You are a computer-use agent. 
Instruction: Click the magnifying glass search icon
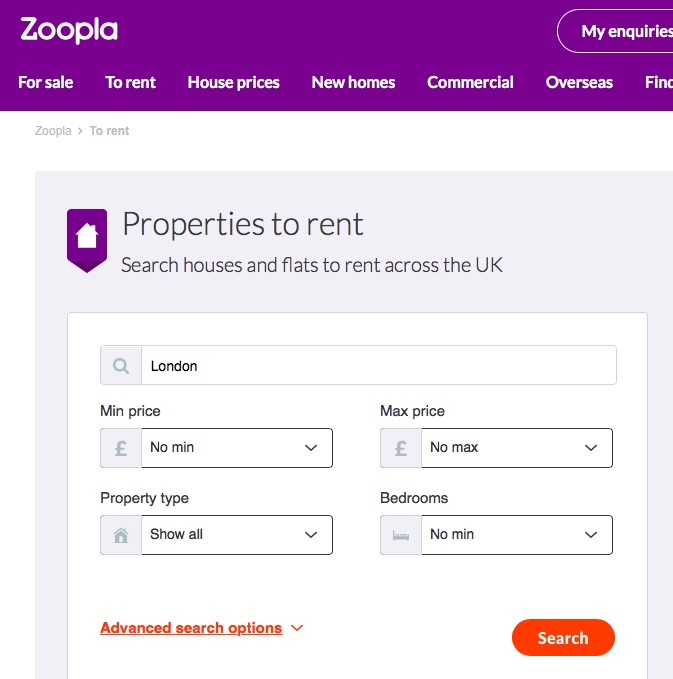121,366
